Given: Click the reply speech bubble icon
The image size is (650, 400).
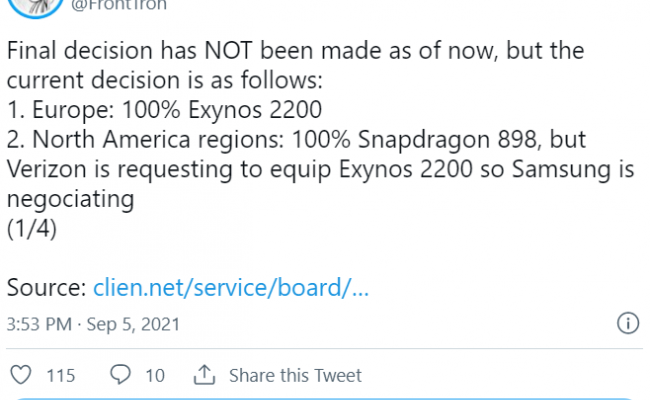Looking at the screenshot, I should point(120,375).
